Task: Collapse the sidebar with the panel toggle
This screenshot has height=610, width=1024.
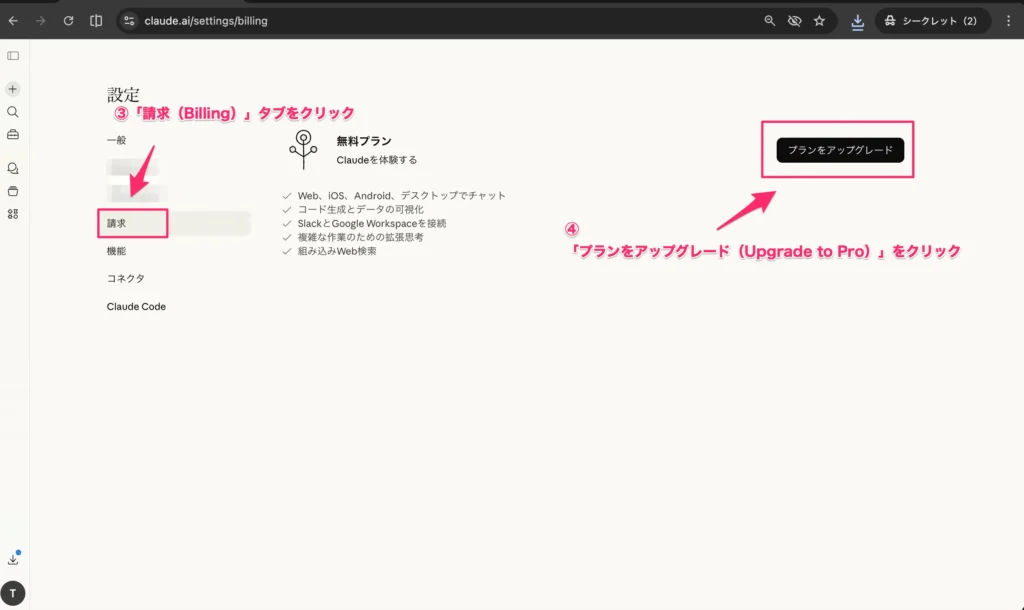Action: 12,55
